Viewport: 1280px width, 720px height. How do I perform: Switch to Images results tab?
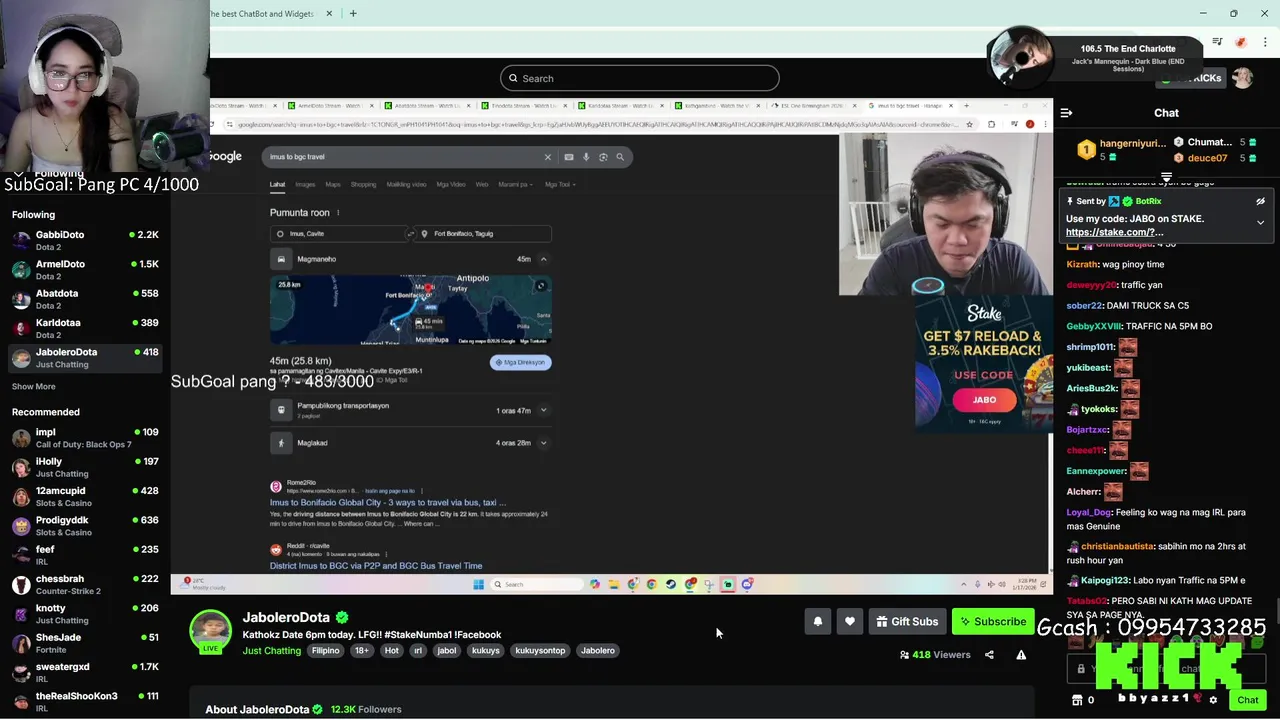(x=305, y=185)
